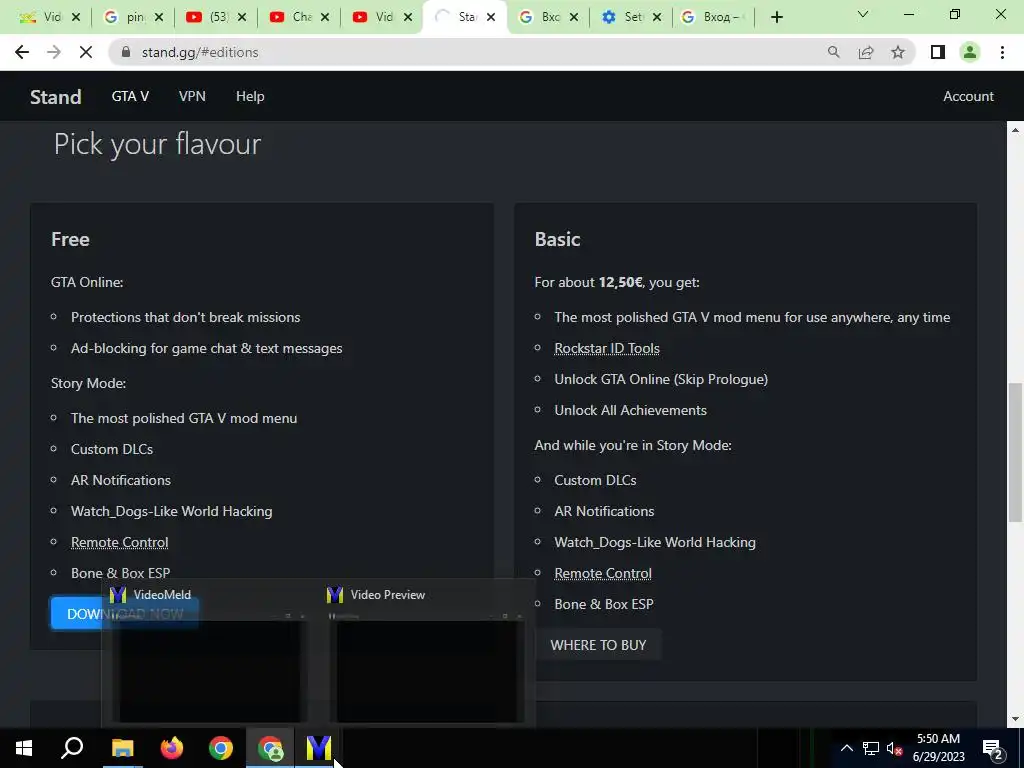1024x768 pixels.
Task: Open the Help nav menu item
Action: [250, 96]
